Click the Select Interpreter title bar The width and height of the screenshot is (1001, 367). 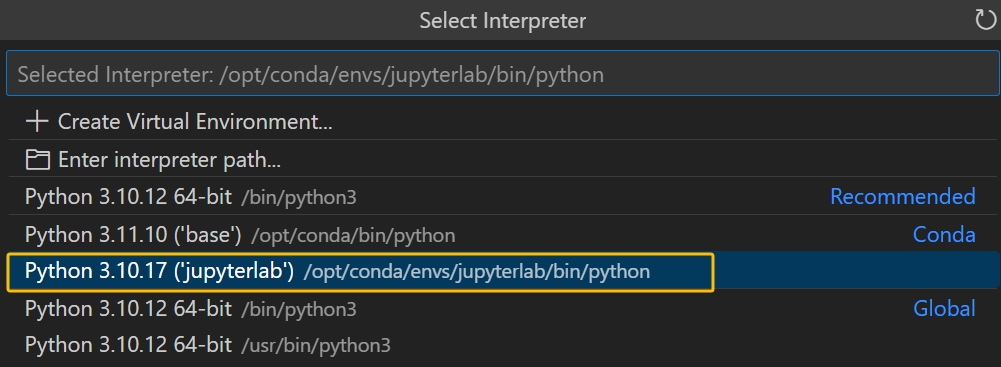(x=500, y=20)
